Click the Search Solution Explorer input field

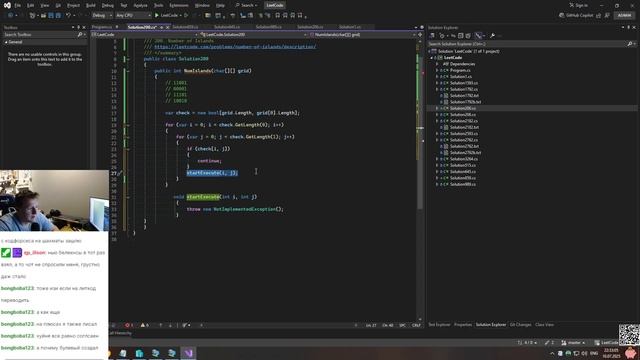(x=527, y=44)
